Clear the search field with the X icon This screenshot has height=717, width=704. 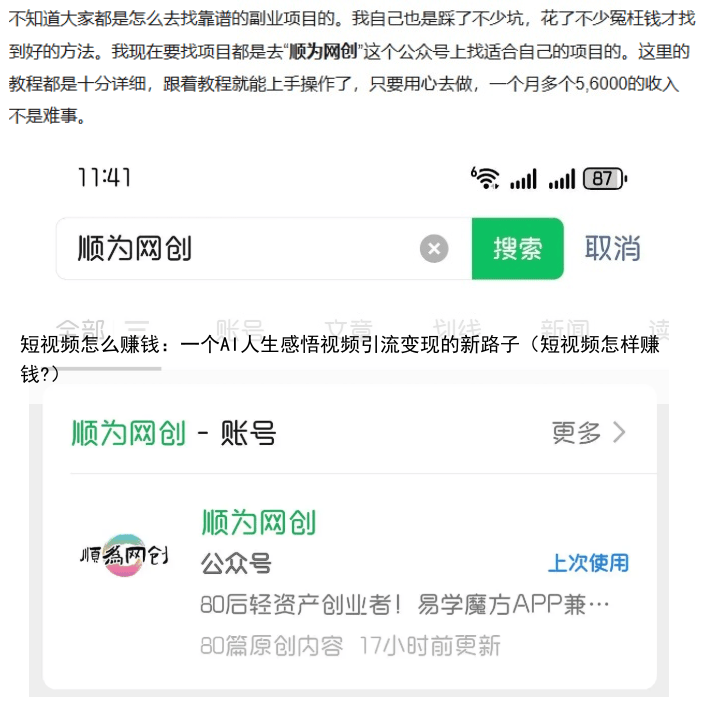click(x=434, y=249)
